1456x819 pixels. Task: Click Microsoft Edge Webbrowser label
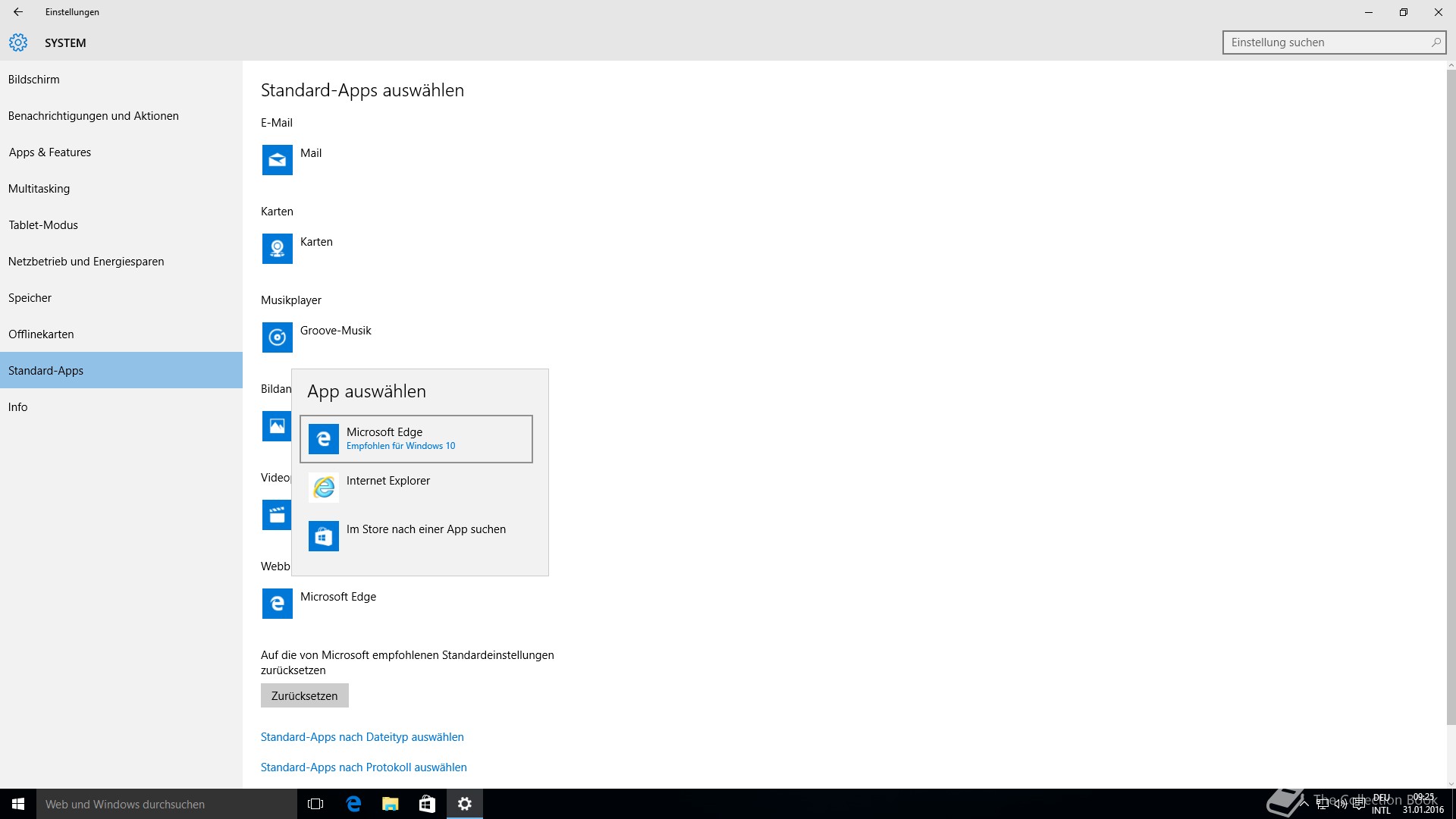338,597
